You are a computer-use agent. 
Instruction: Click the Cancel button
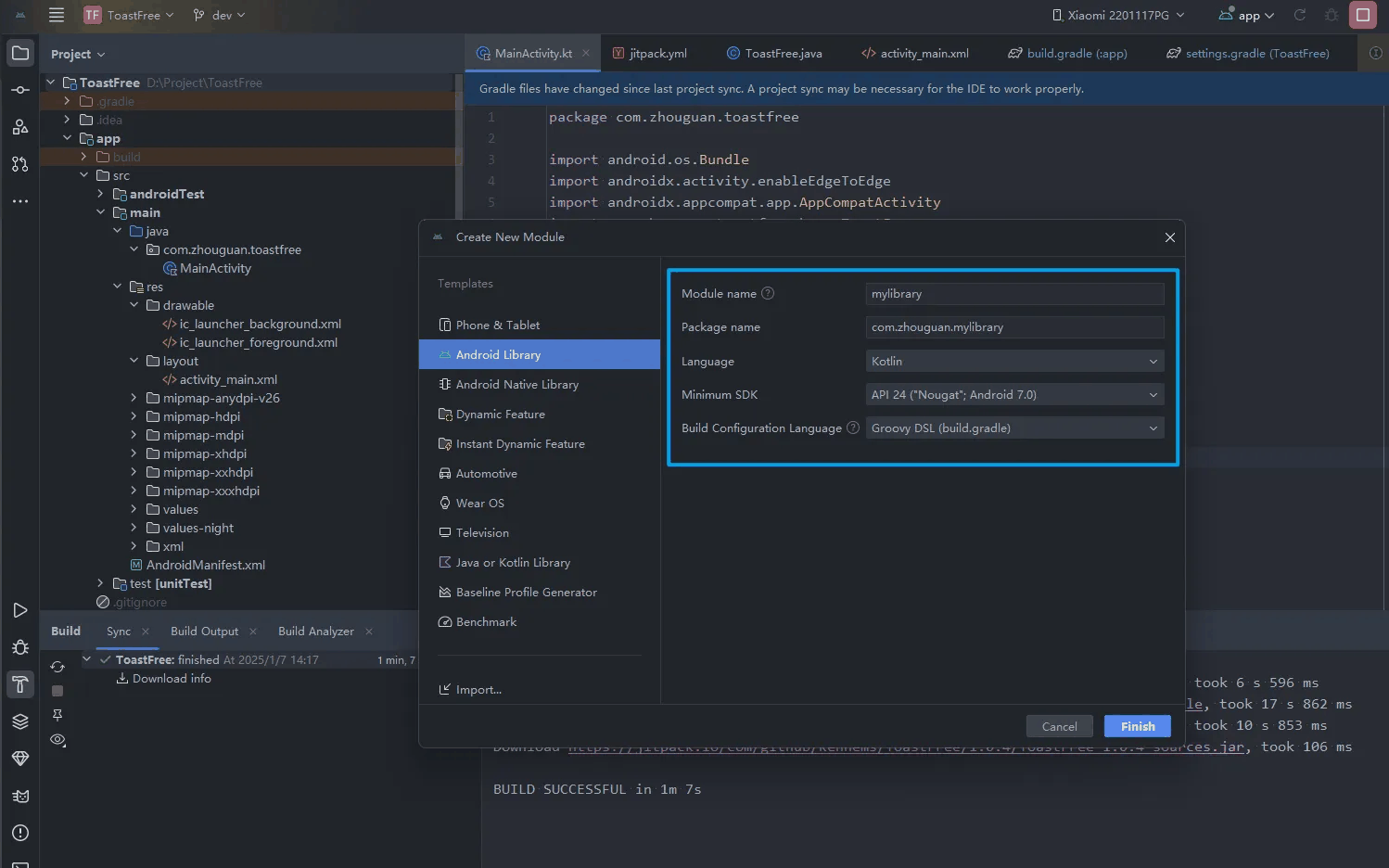(x=1060, y=726)
